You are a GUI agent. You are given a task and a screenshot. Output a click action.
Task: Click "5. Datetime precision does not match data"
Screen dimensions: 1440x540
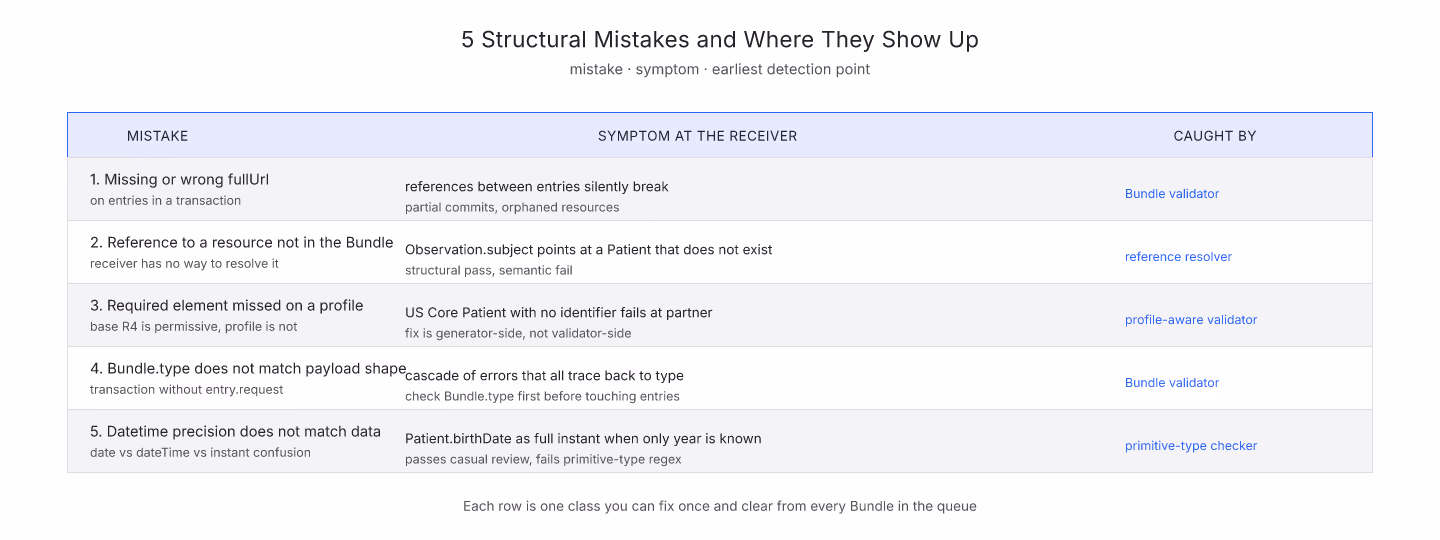(x=235, y=432)
